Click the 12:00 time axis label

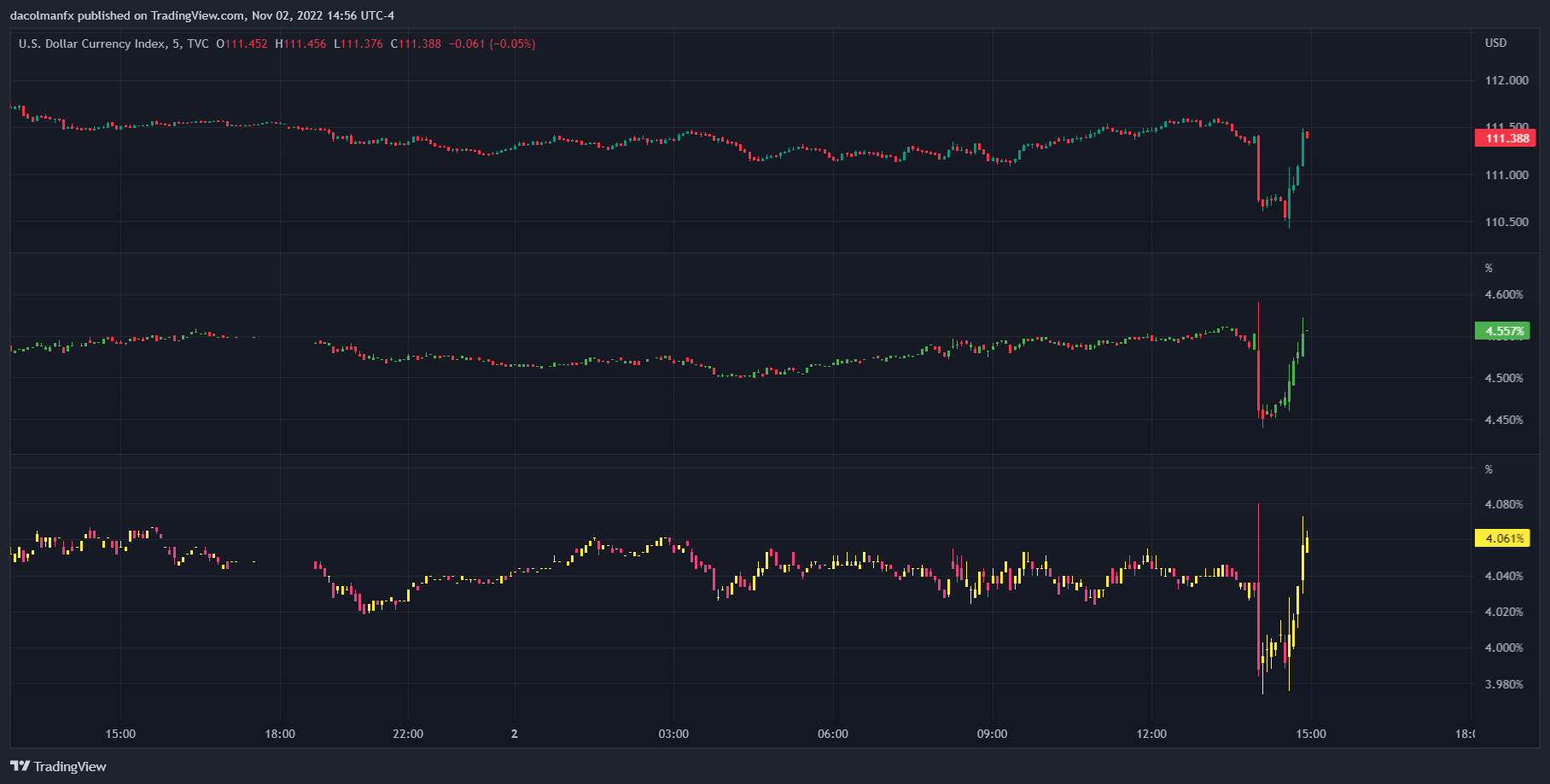pos(1151,734)
